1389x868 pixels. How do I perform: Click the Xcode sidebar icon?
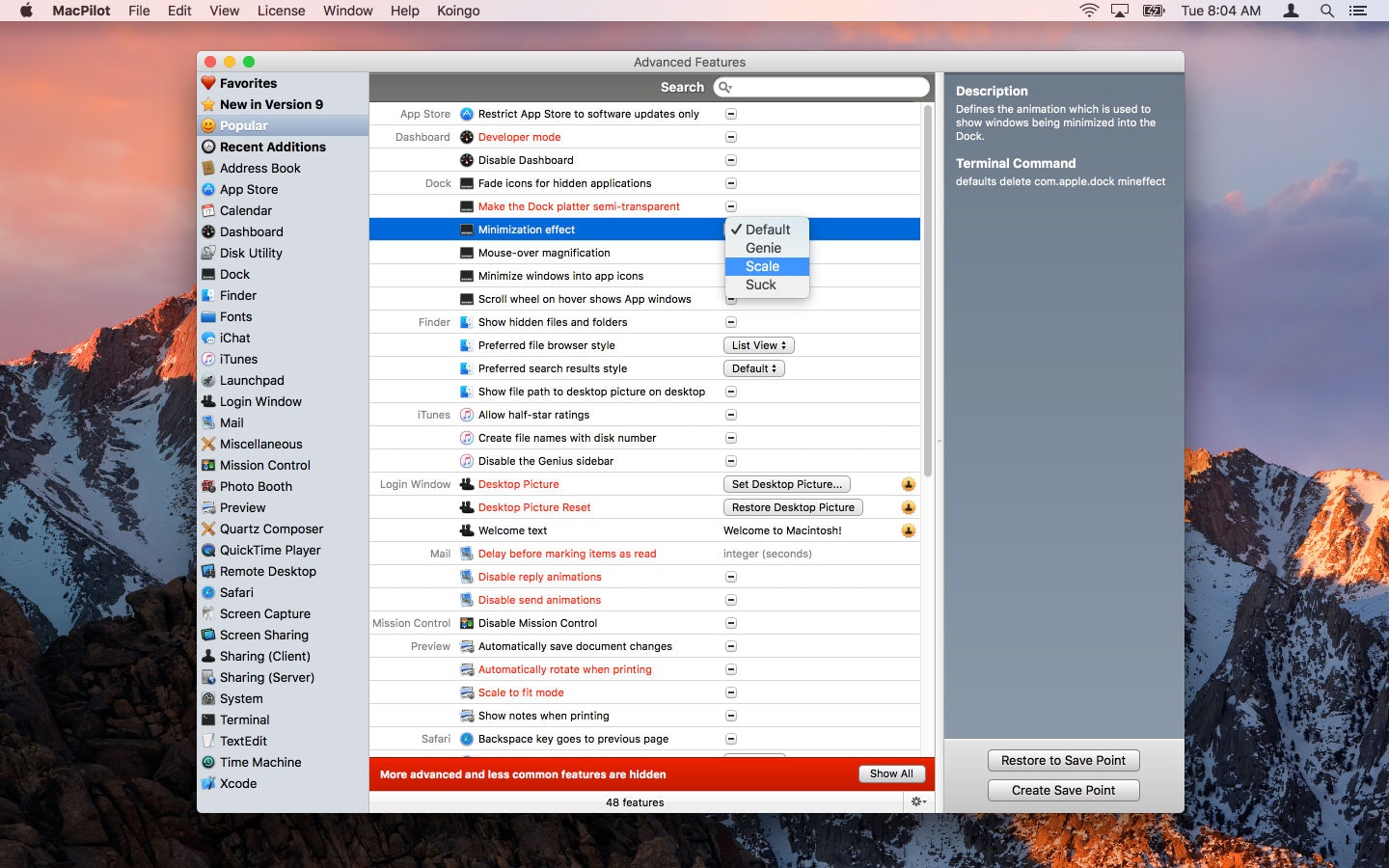[209, 783]
